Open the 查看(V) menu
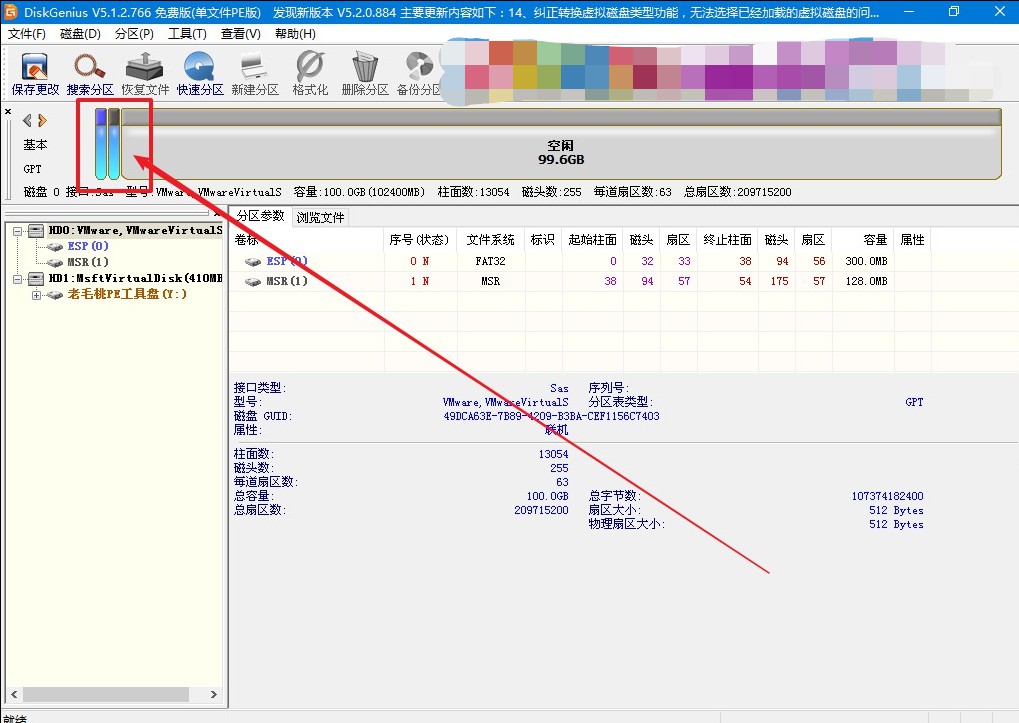This screenshot has width=1019, height=723. tap(240, 34)
